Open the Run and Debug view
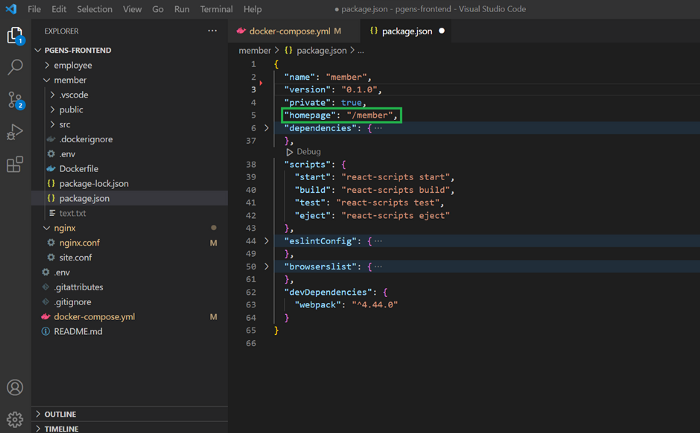 15,132
